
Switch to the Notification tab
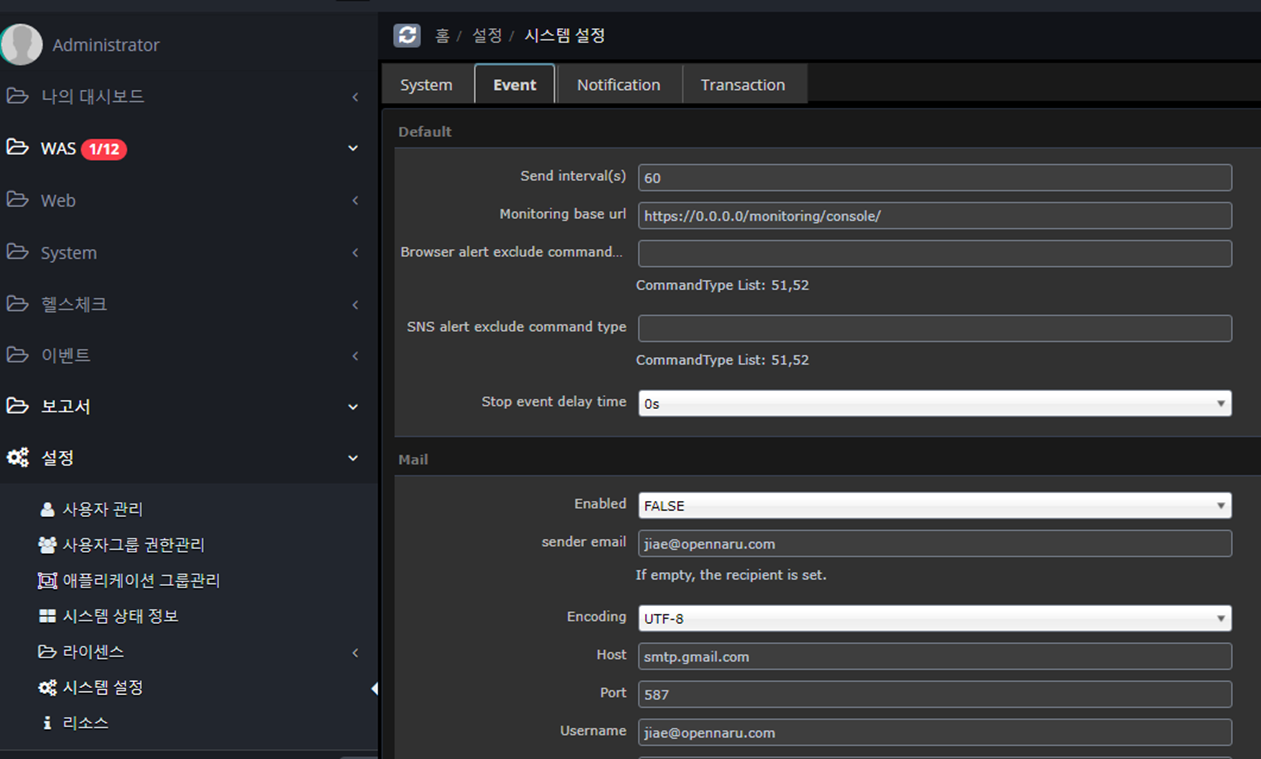click(618, 85)
